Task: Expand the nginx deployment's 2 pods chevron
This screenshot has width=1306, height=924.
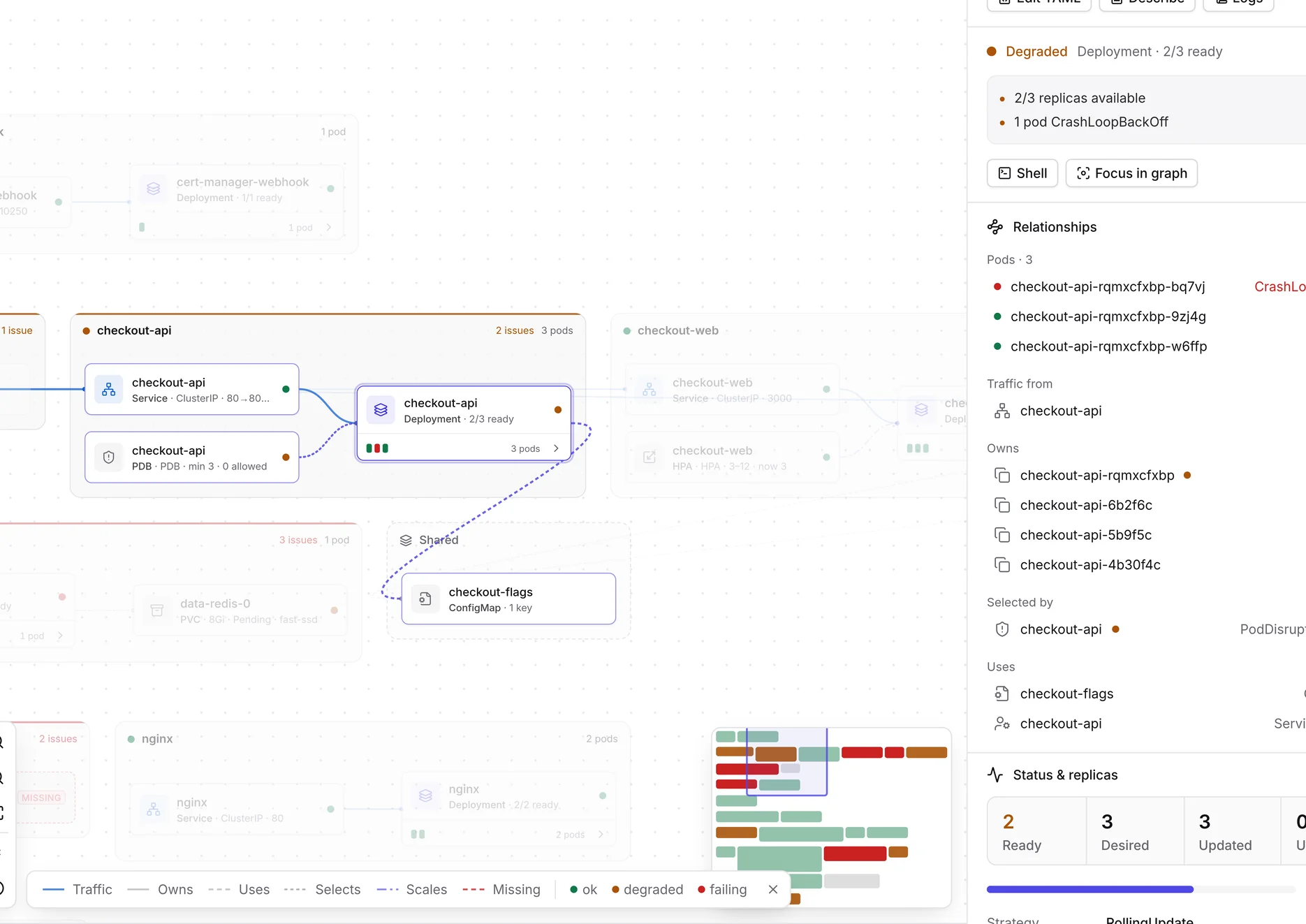Action: [601, 835]
